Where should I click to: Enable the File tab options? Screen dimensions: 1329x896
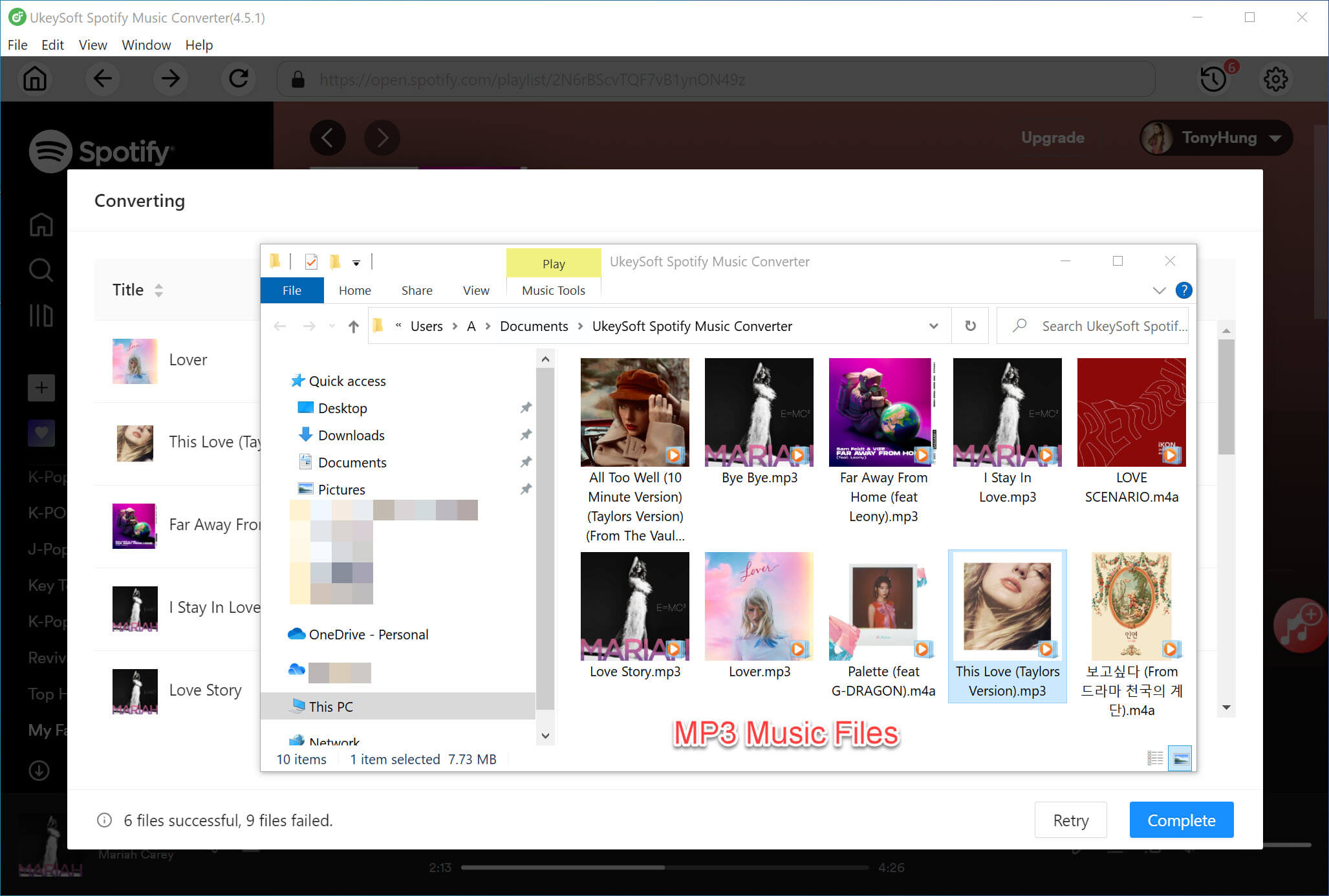point(293,291)
